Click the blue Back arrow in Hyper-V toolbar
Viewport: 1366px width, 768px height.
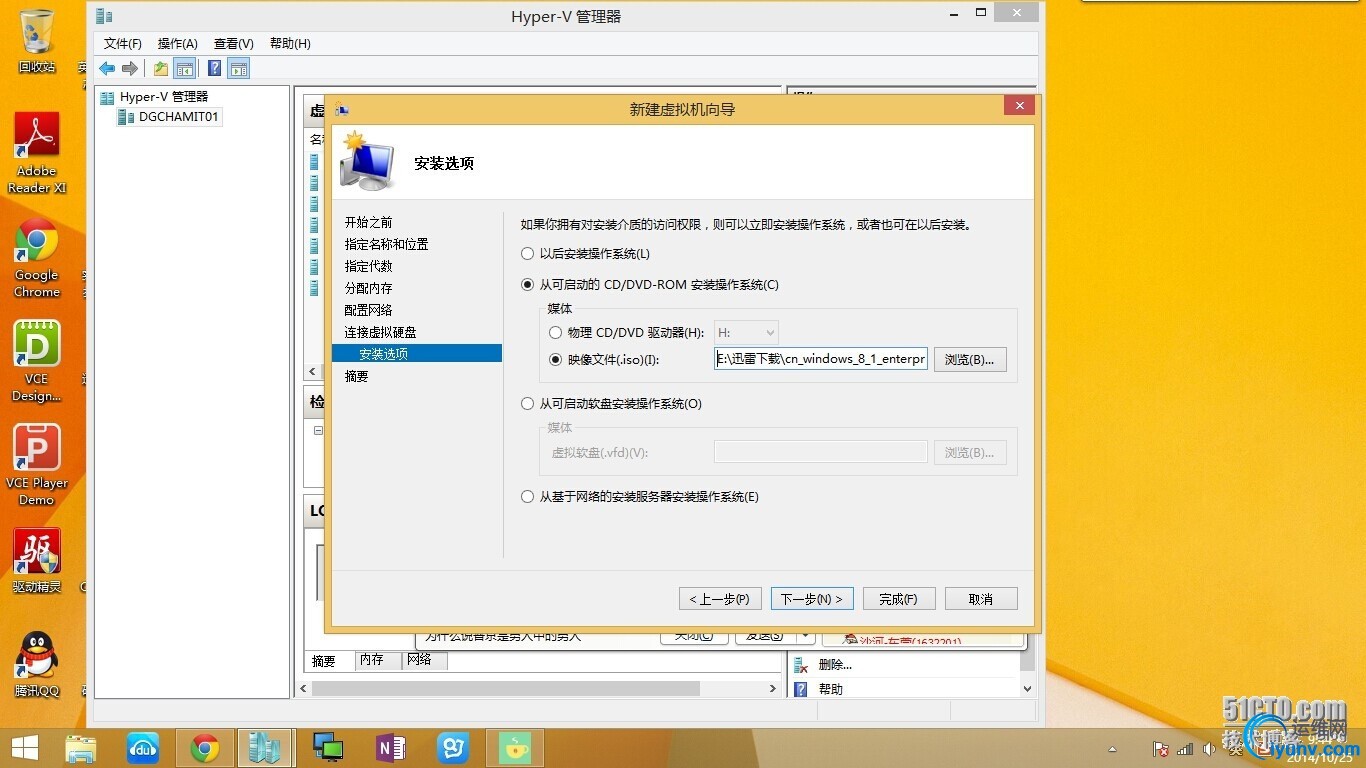click(107, 68)
